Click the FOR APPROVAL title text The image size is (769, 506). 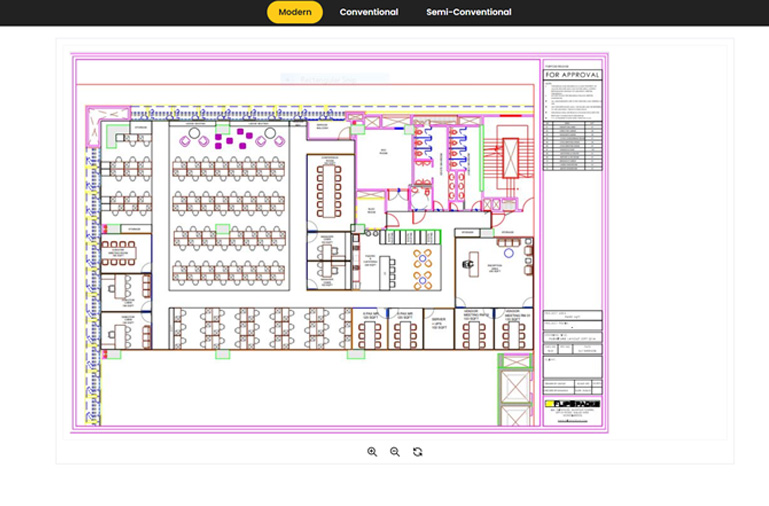572,75
